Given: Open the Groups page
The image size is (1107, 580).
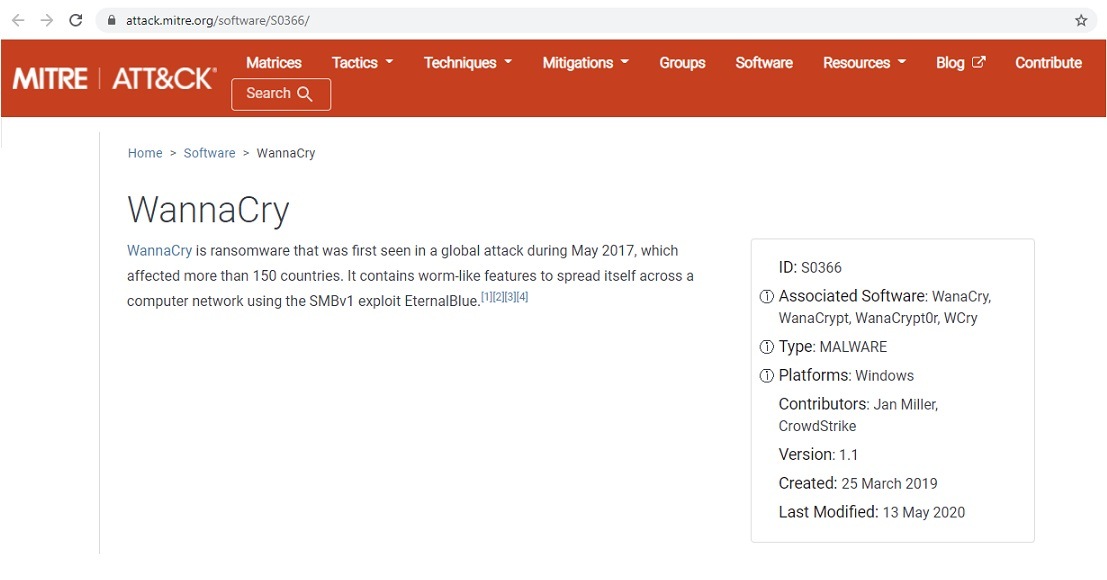Looking at the screenshot, I should (x=682, y=63).
